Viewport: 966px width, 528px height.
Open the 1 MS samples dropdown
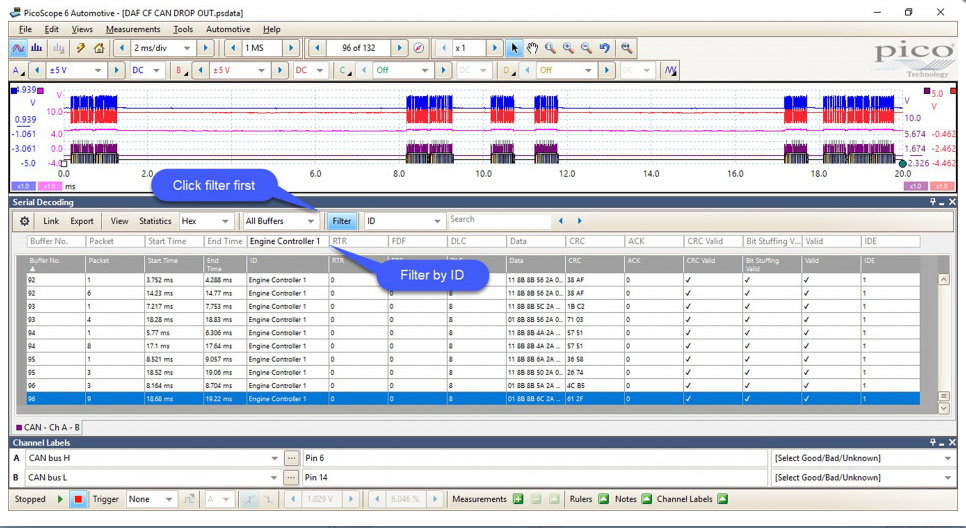click(x=262, y=48)
